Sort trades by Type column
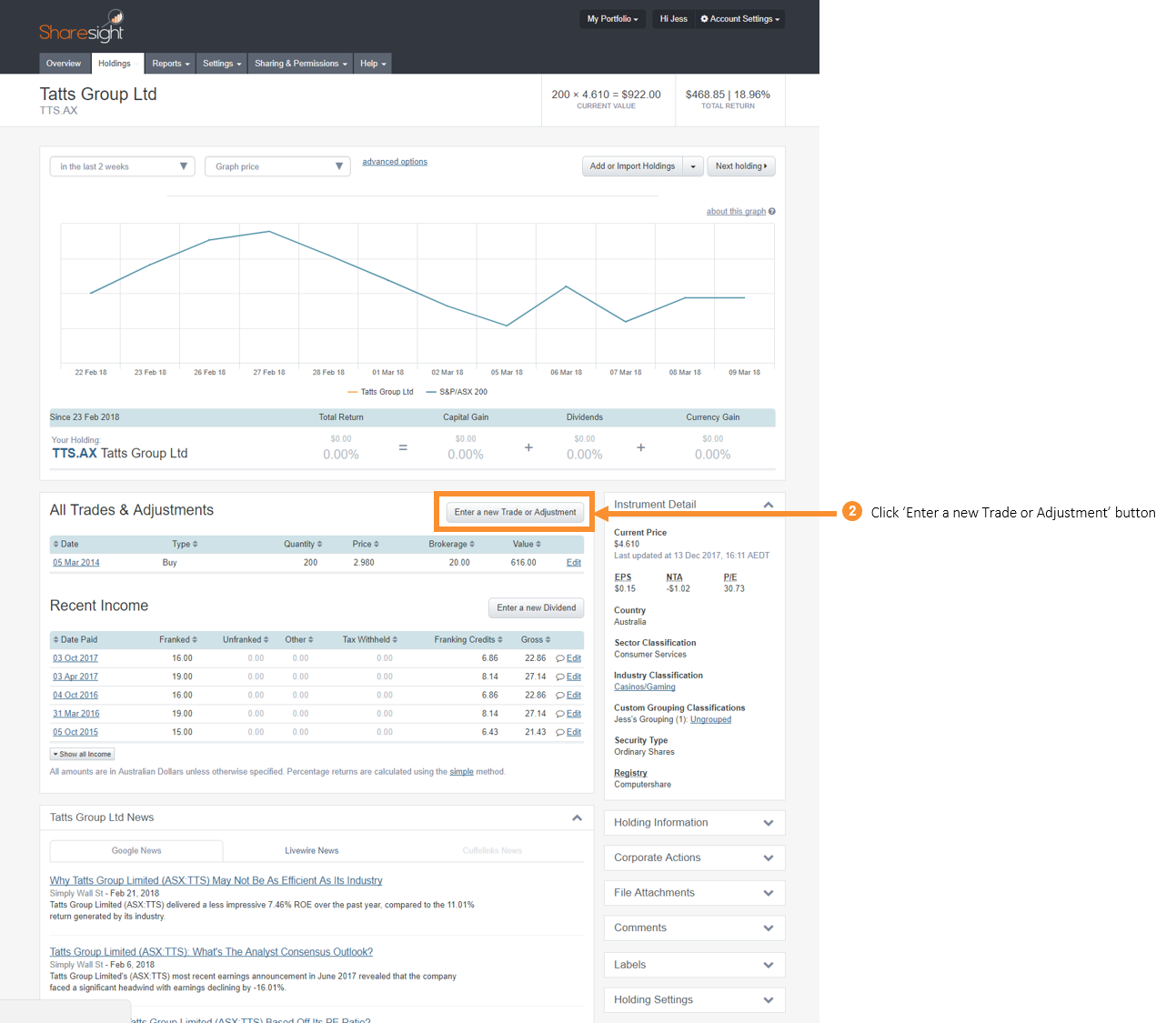Viewport: 1176px width, 1023px height. [x=185, y=544]
